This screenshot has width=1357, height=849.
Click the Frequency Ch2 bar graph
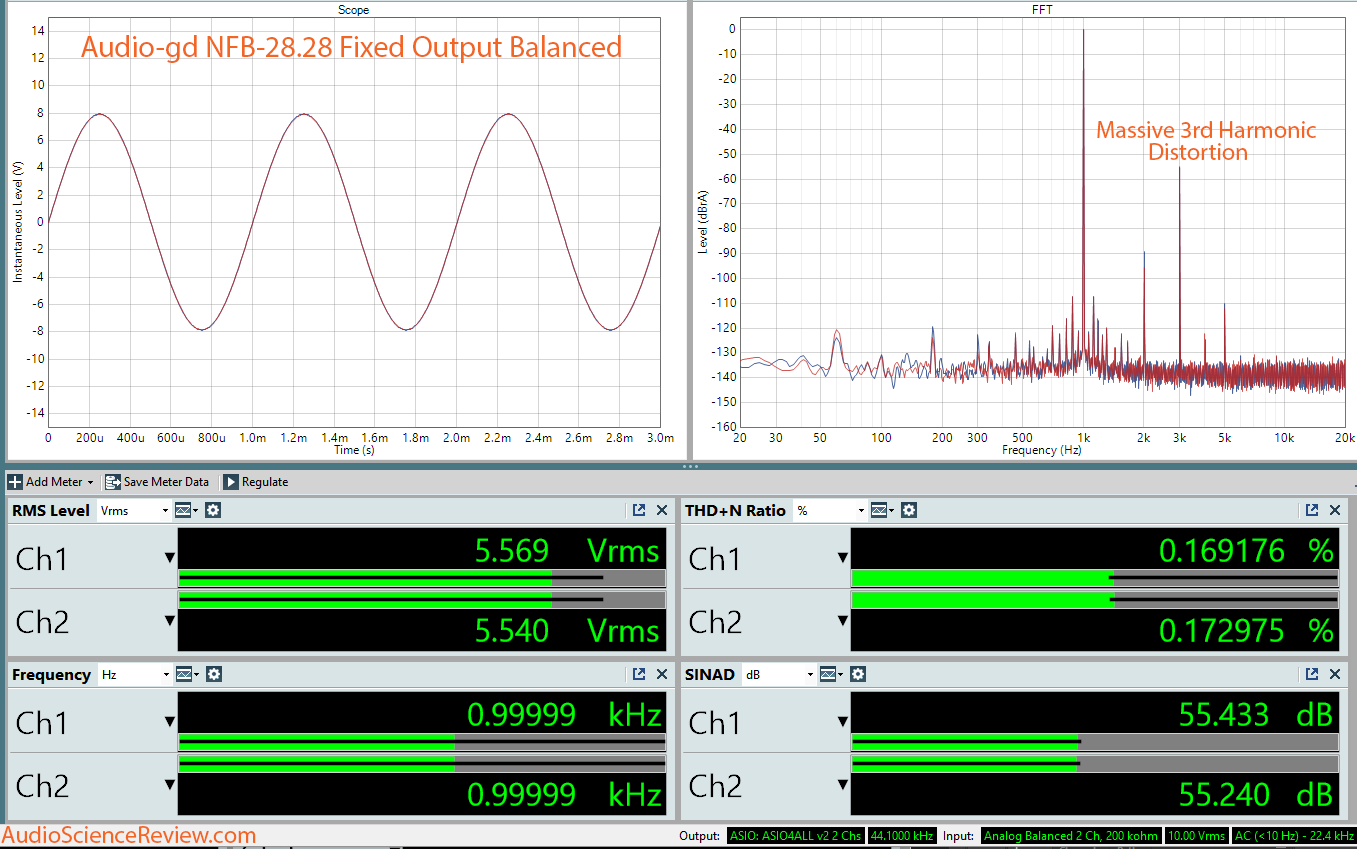click(422, 764)
